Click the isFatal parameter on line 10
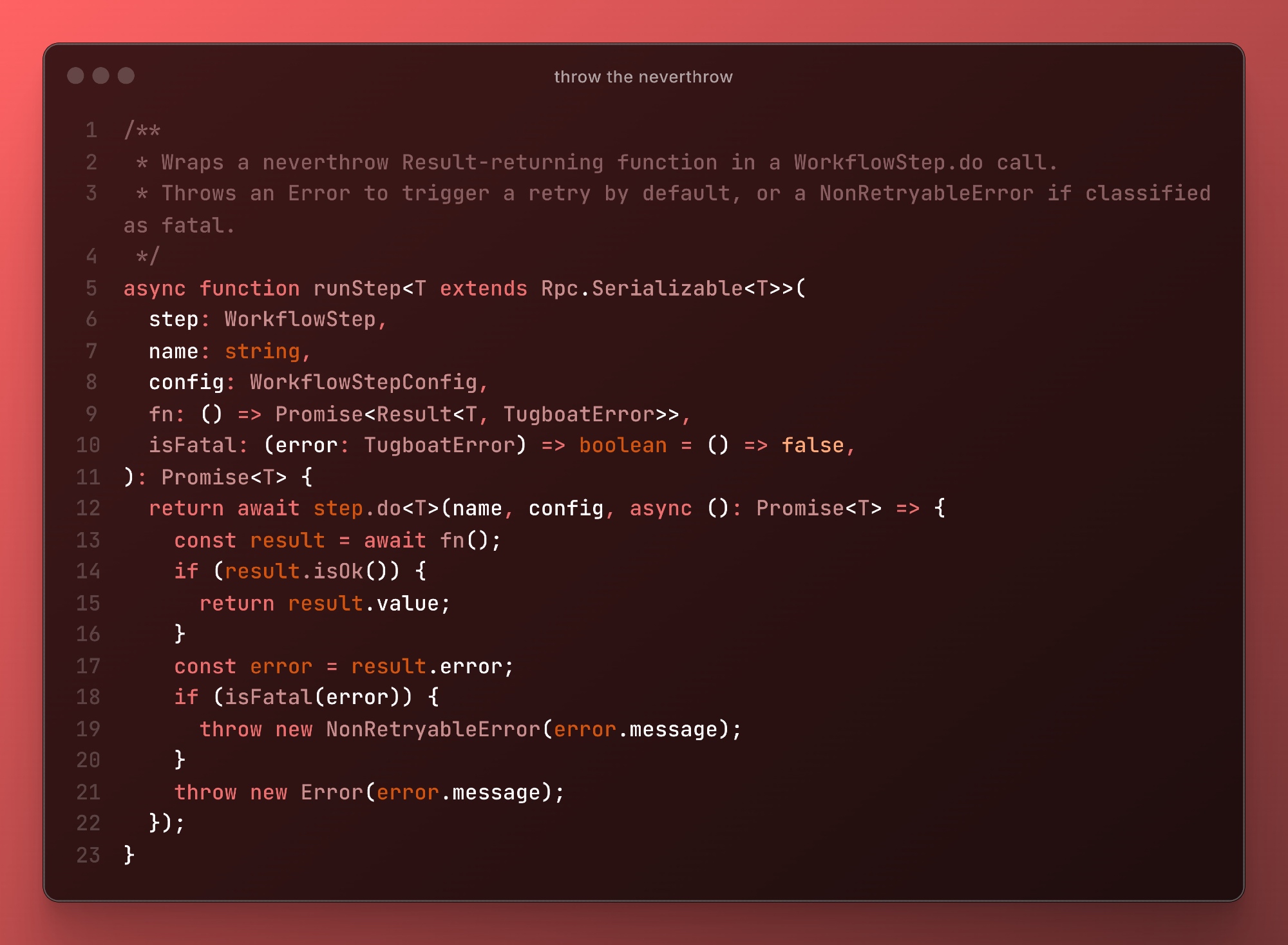The height and width of the screenshot is (945, 1288). click(192, 445)
